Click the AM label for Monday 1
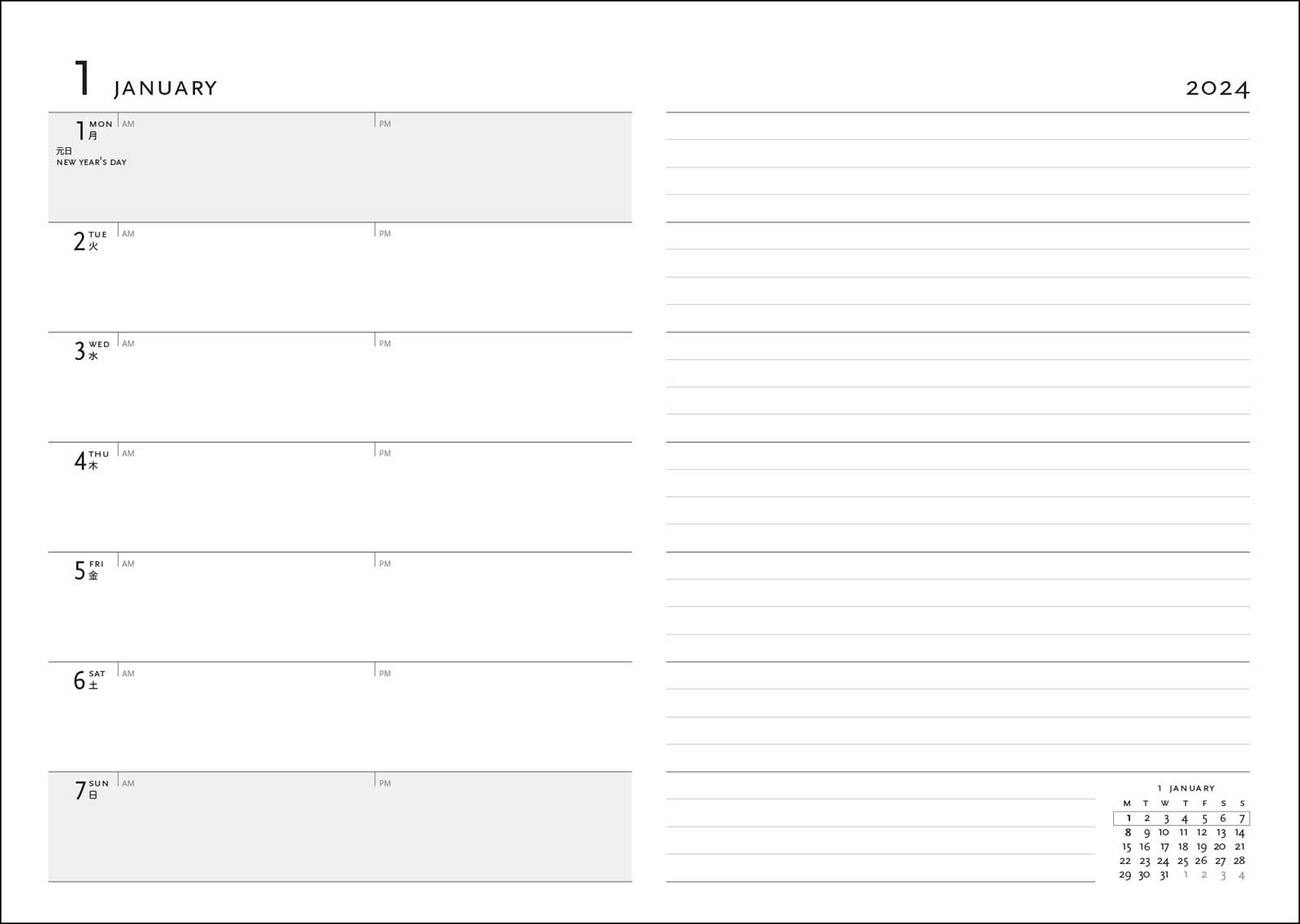 pos(128,124)
